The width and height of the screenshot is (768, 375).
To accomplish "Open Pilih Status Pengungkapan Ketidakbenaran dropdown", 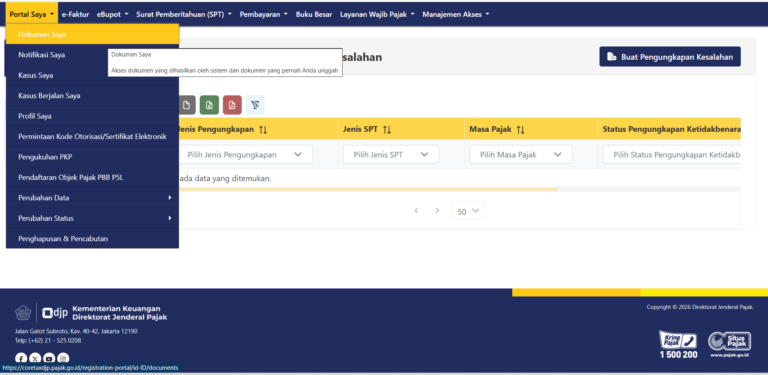I will pyautogui.click(x=672, y=155).
